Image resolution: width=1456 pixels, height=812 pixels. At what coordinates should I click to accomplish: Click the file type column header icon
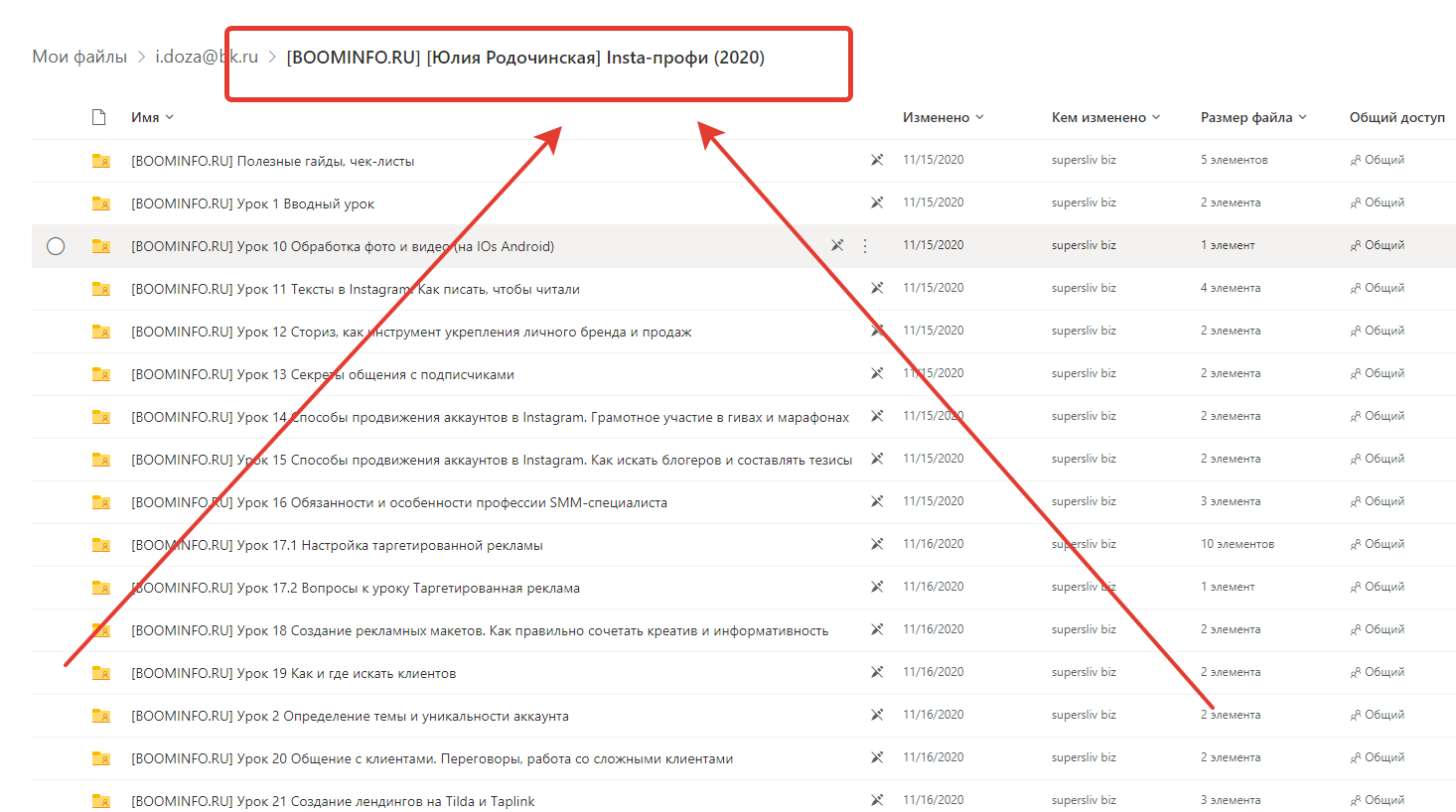point(98,117)
